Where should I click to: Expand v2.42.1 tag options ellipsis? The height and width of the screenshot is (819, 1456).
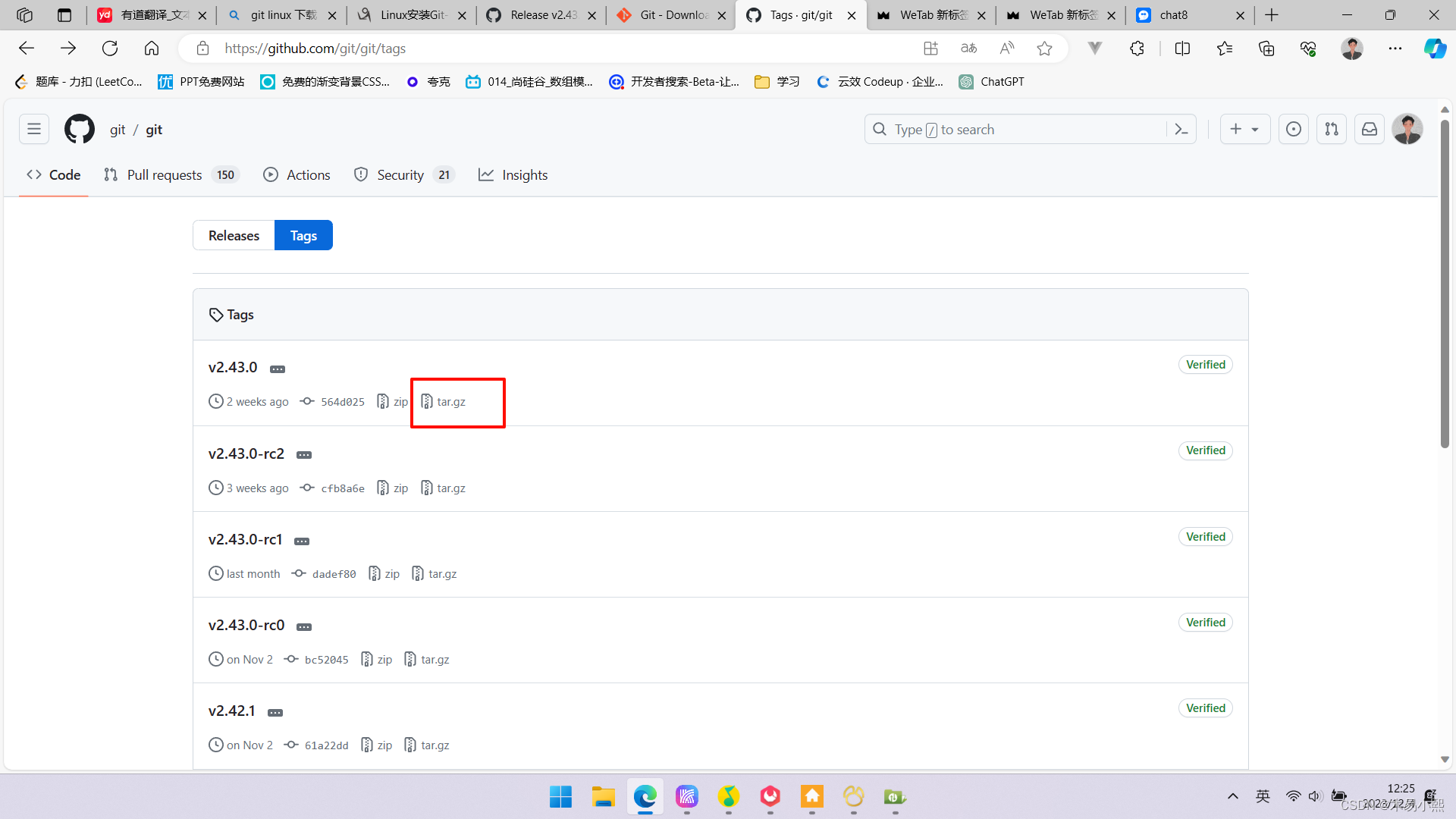click(x=277, y=712)
